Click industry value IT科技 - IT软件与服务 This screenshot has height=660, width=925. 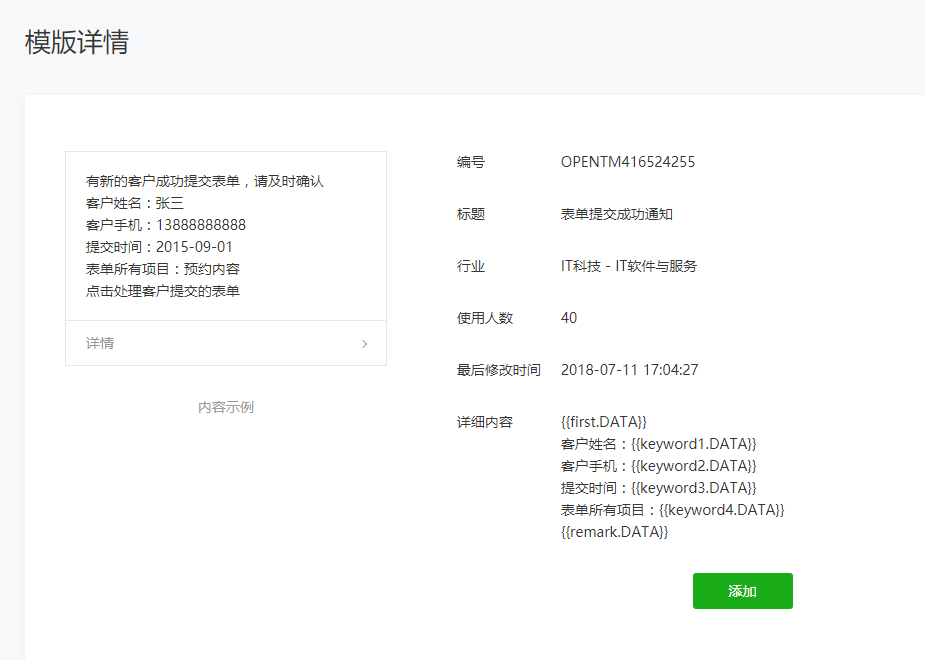coord(628,266)
